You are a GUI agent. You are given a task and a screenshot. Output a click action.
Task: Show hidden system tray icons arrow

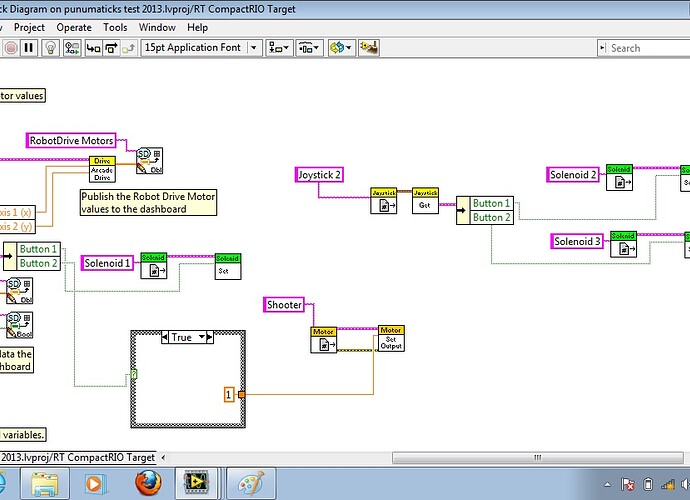pos(608,485)
